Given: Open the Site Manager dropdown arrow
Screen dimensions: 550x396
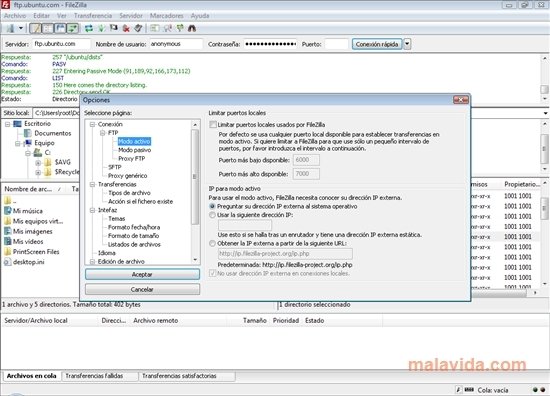Looking at the screenshot, I should (21, 28).
